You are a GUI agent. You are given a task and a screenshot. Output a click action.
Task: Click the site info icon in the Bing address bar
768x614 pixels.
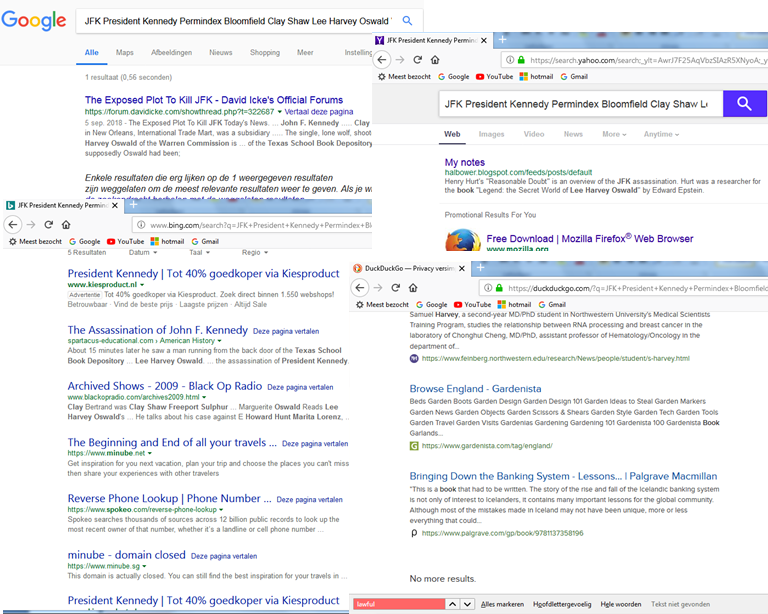pyautogui.click(x=141, y=225)
